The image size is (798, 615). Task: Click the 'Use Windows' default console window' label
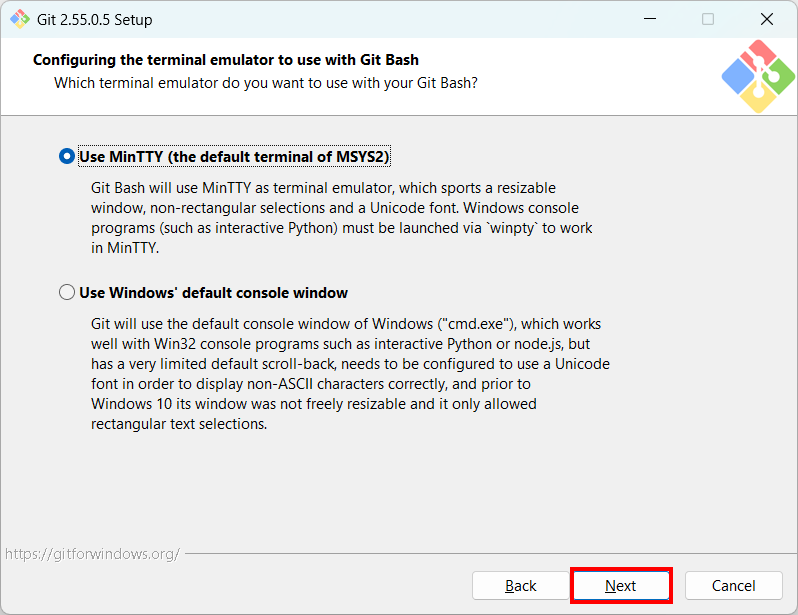click(x=213, y=293)
